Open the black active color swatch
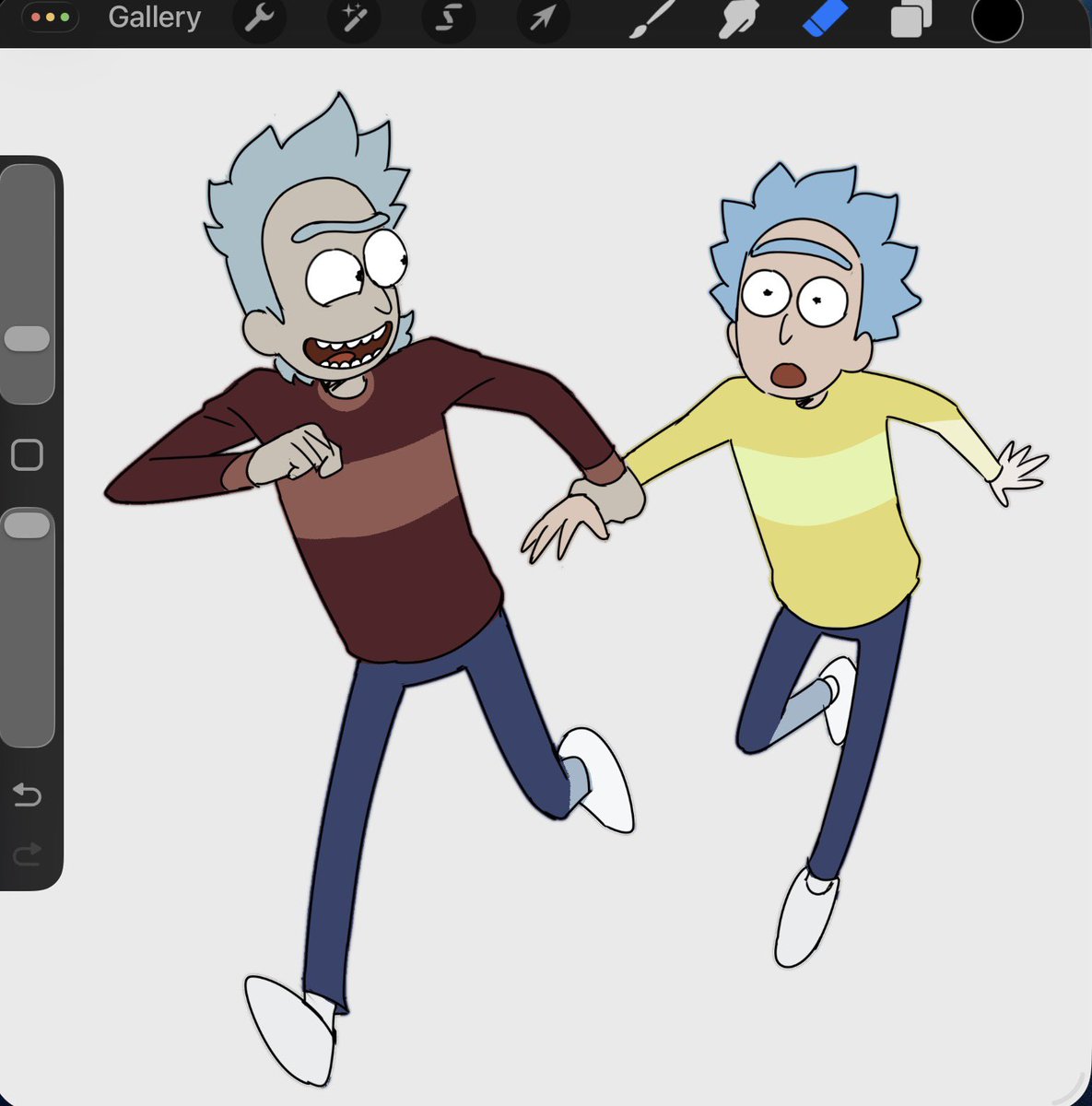The image size is (1092, 1106). click(997, 18)
